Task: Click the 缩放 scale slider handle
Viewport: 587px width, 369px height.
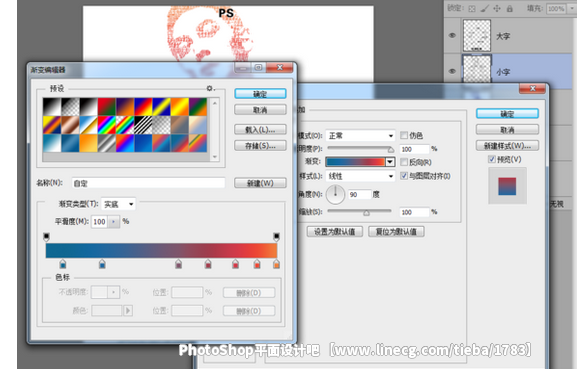Action: (366, 213)
